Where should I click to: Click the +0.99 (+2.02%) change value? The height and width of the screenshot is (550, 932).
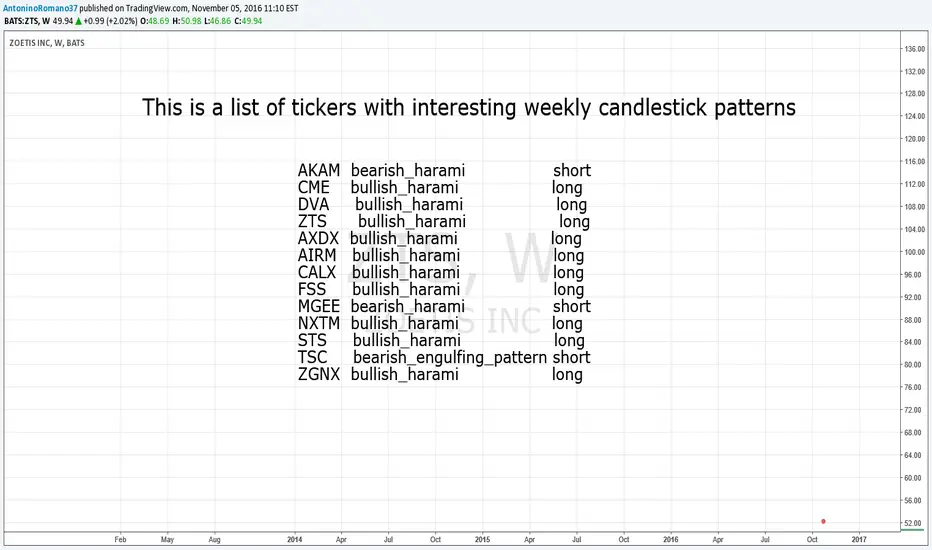111,21
